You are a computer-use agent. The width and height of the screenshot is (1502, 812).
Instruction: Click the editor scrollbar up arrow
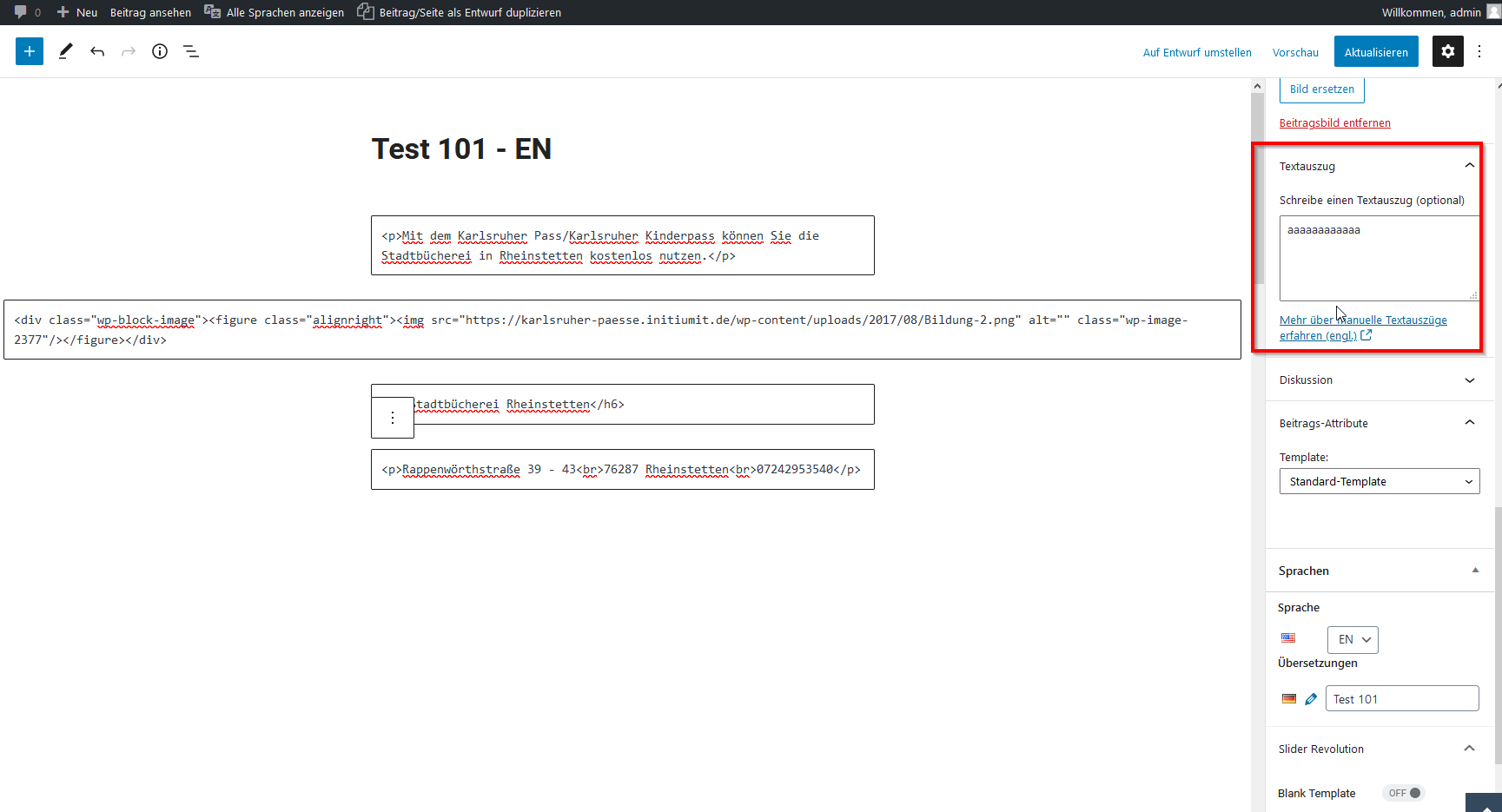coord(1257,86)
